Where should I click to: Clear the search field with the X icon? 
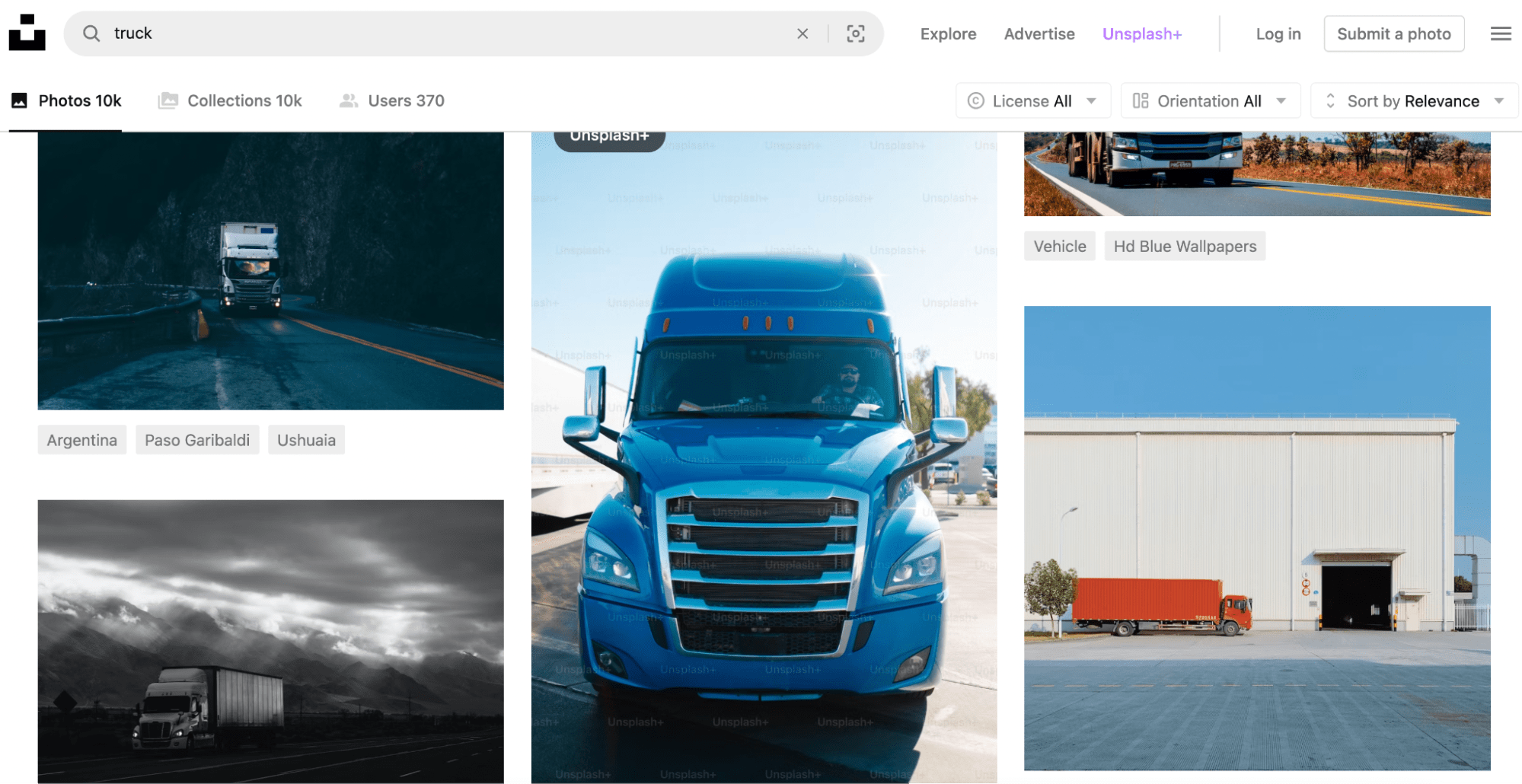(802, 33)
